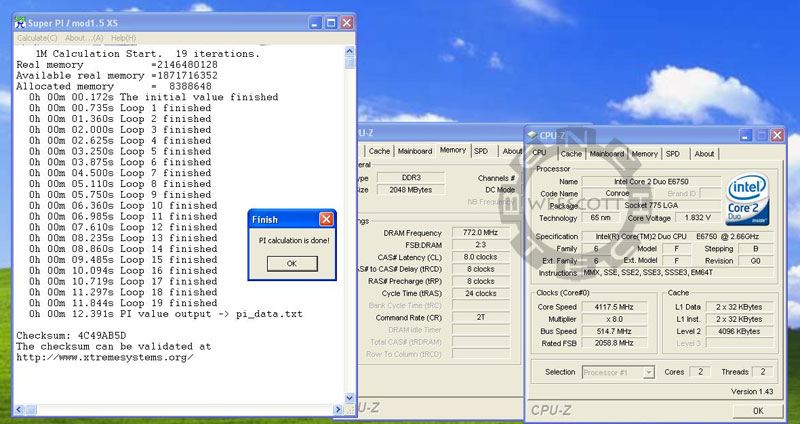Click the 'Loop 1 finished' line
Viewport: 800px width, 424px height.
(x=120, y=108)
